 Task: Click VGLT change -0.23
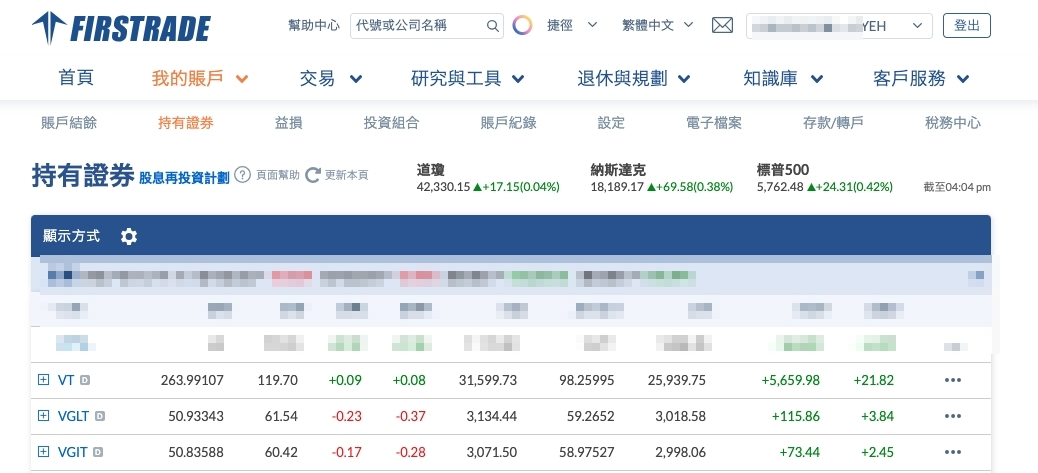[345, 416]
